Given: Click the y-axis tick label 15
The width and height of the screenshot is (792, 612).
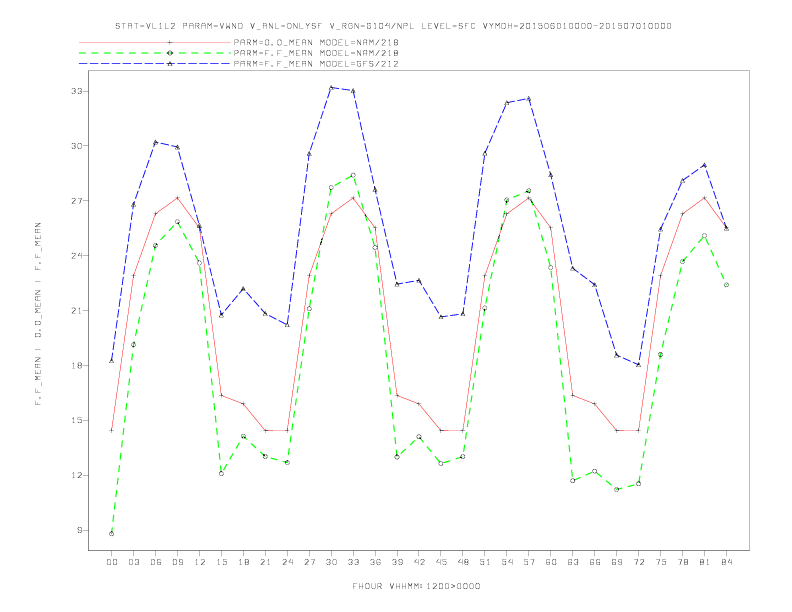Looking at the screenshot, I should click(x=76, y=420).
